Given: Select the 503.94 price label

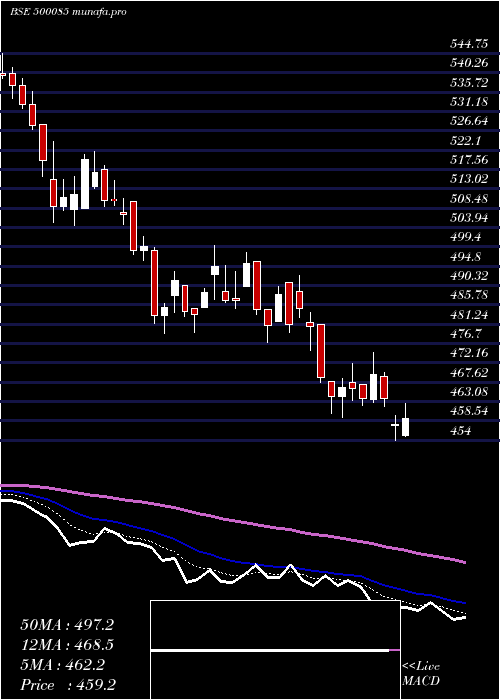Looking at the screenshot, I should 469,218.
